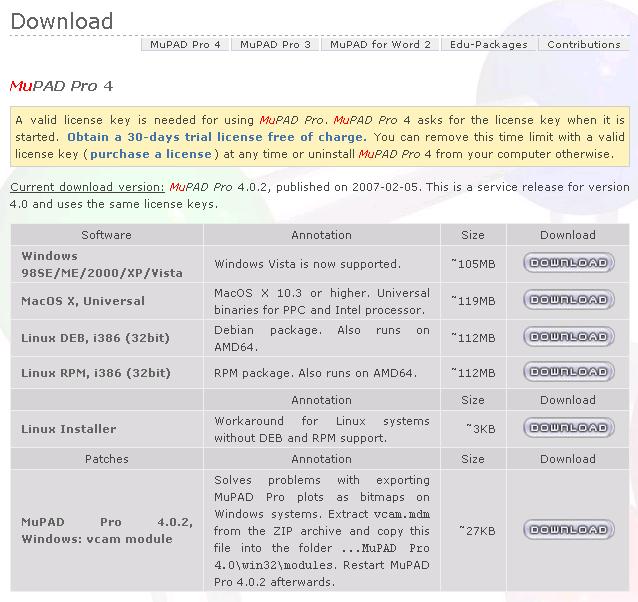Select the 'MacOS X, Universal' row label
638x602 pixels.
click(83, 301)
